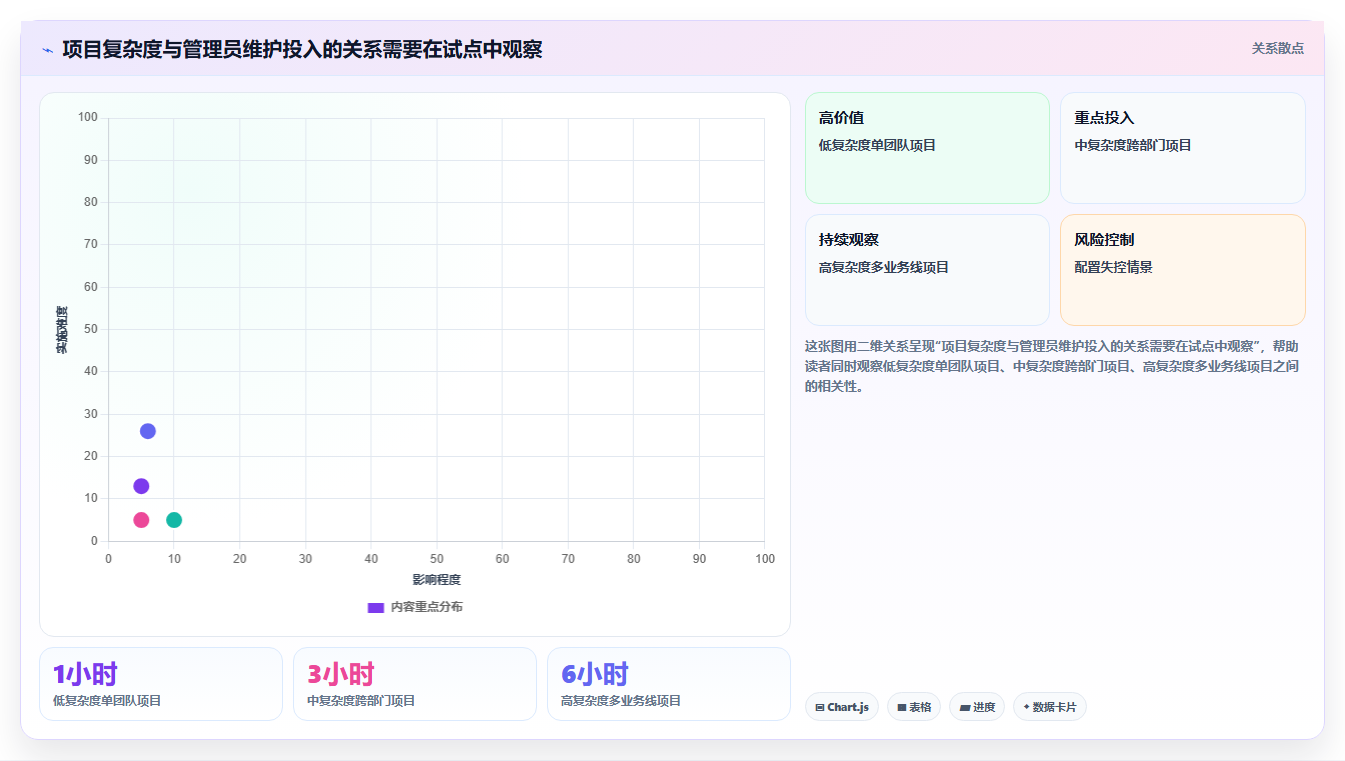Select the 表格 tag
This screenshot has width=1345, height=761.
(x=914, y=707)
